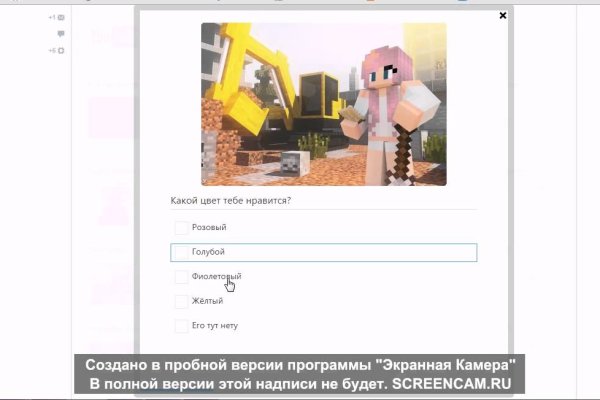Enable the Фиолетовый checkbox
The height and width of the screenshot is (400, 600).
(181, 276)
